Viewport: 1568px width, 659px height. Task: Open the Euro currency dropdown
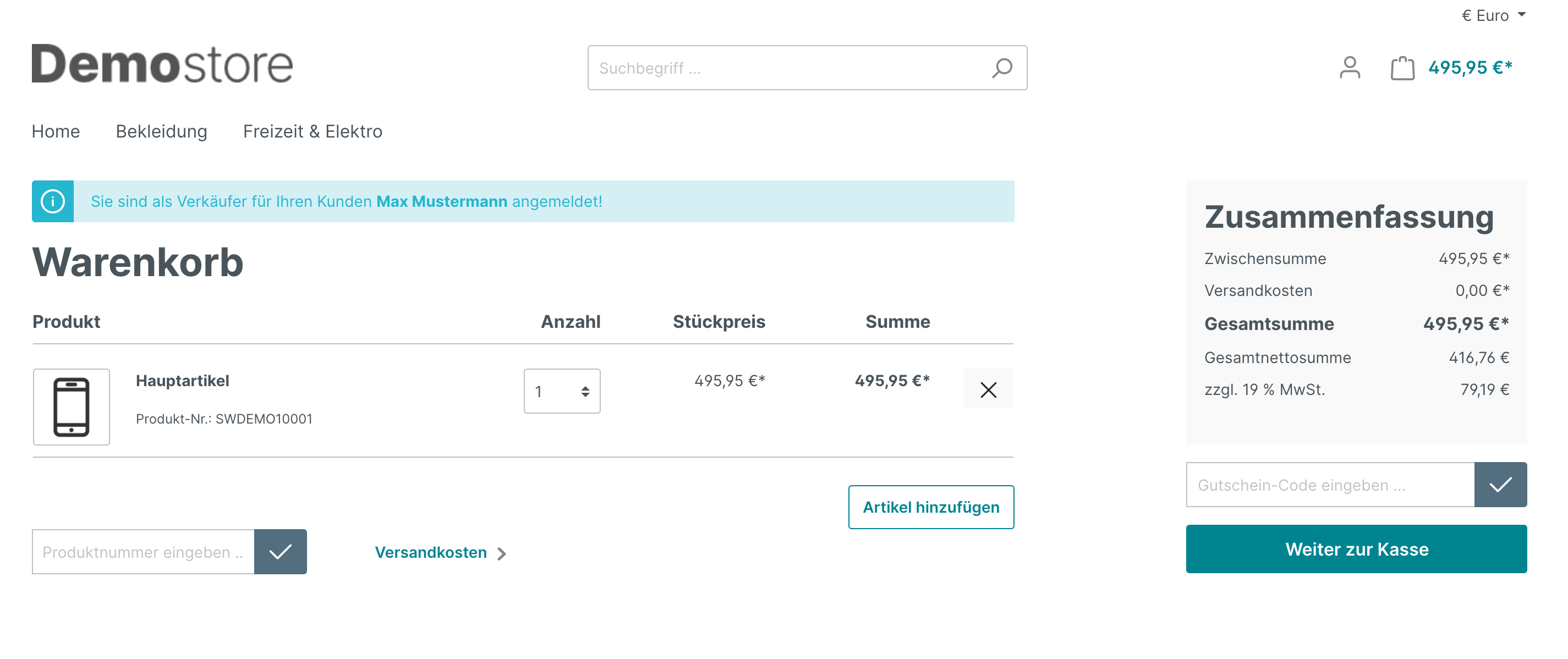pyautogui.click(x=1494, y=15)
